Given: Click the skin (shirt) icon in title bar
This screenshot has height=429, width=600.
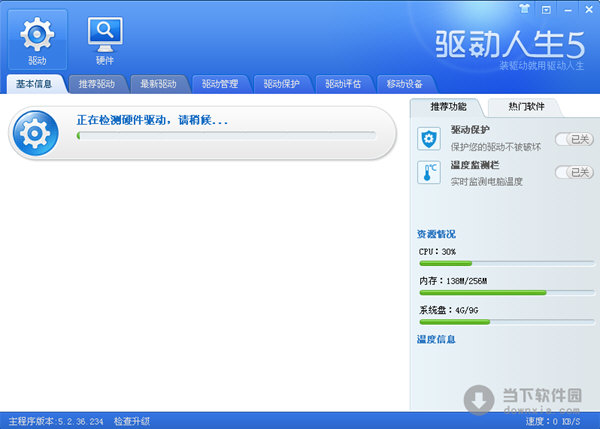Looking at the screenshot, I should coord(524,9).
